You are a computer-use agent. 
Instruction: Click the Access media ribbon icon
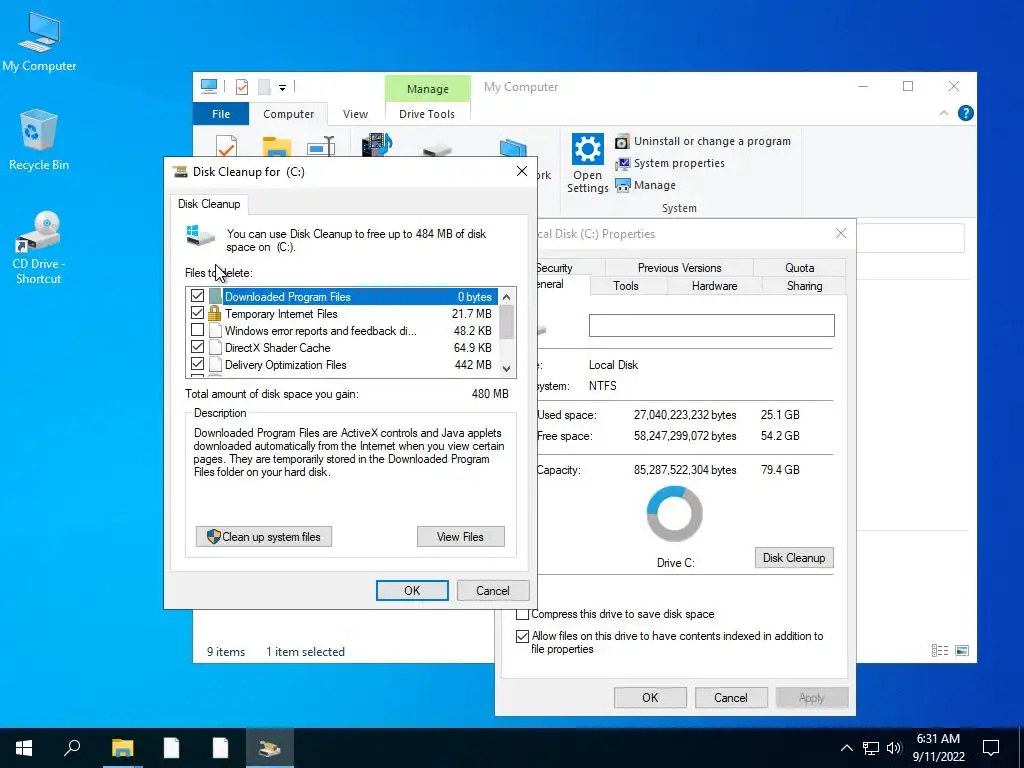coord(377,145)
